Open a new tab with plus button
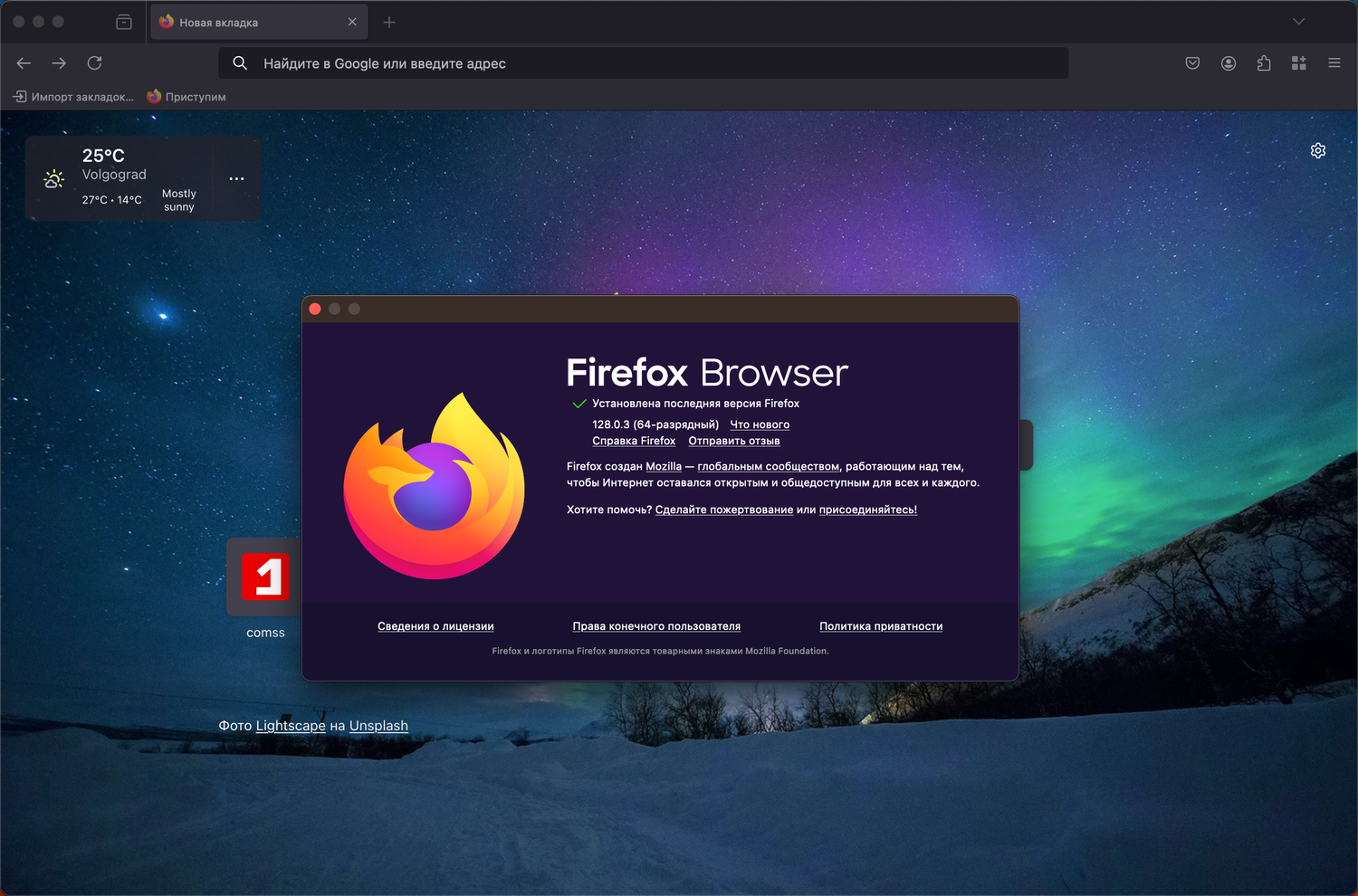The width and height of the screenshot is (1358, 896). coord(389,22)
